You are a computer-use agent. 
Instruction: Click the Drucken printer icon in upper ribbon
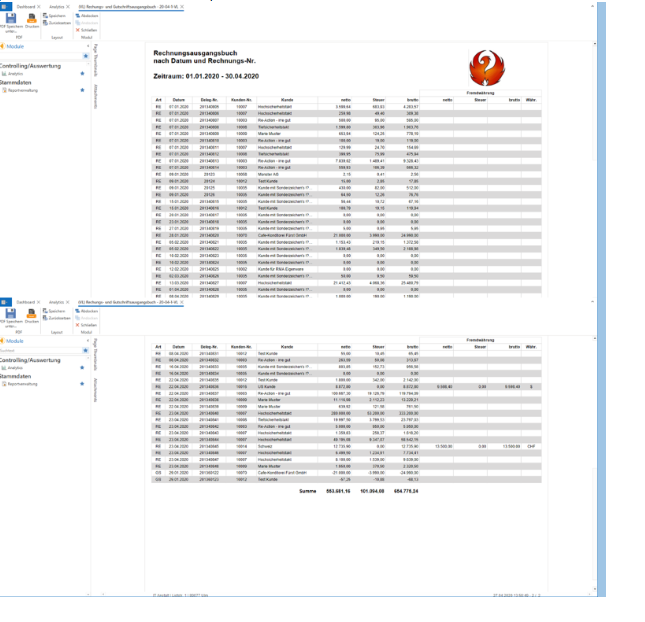(x=32, y=18)
